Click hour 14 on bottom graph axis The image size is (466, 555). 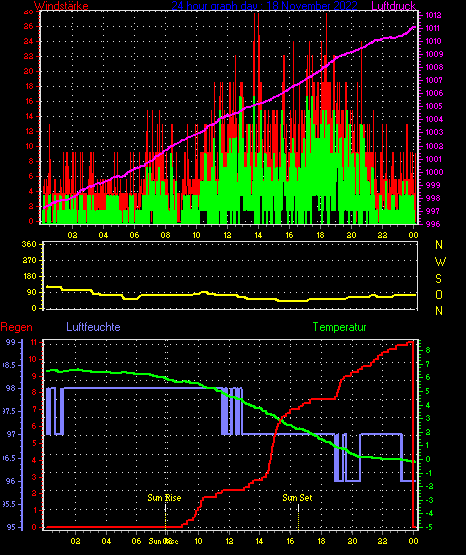pos(259,541)
